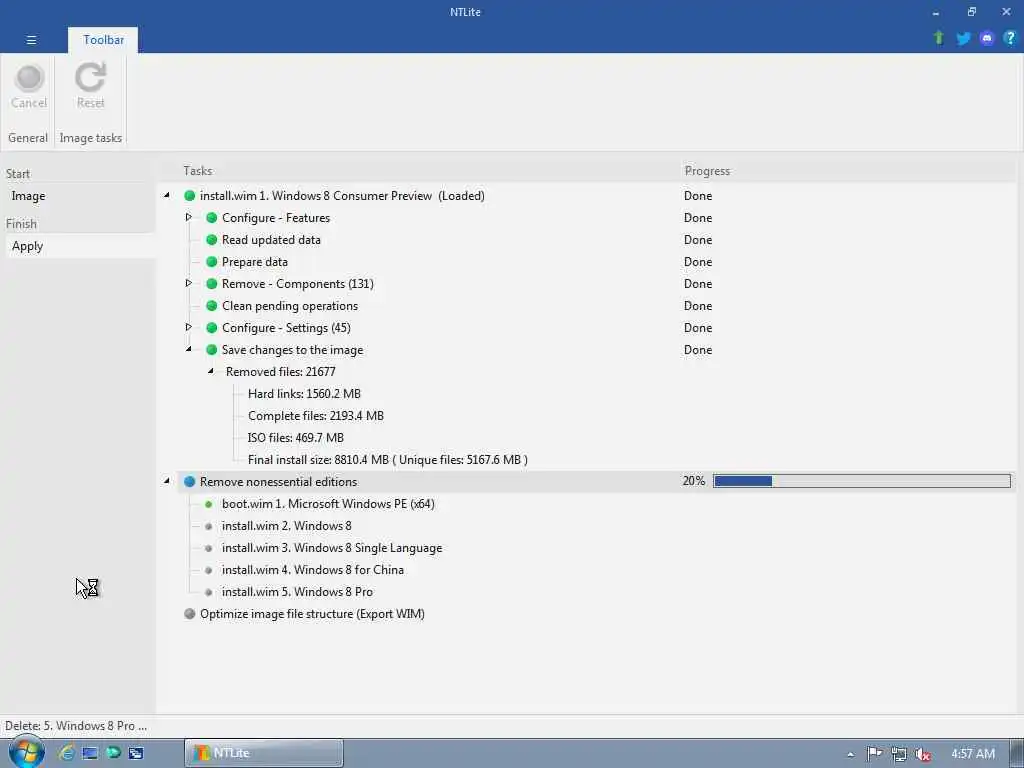This screenshot has width=1024, height=768.
Task: Collapse Remove nonessential editions node
Action: coord(167,481)
